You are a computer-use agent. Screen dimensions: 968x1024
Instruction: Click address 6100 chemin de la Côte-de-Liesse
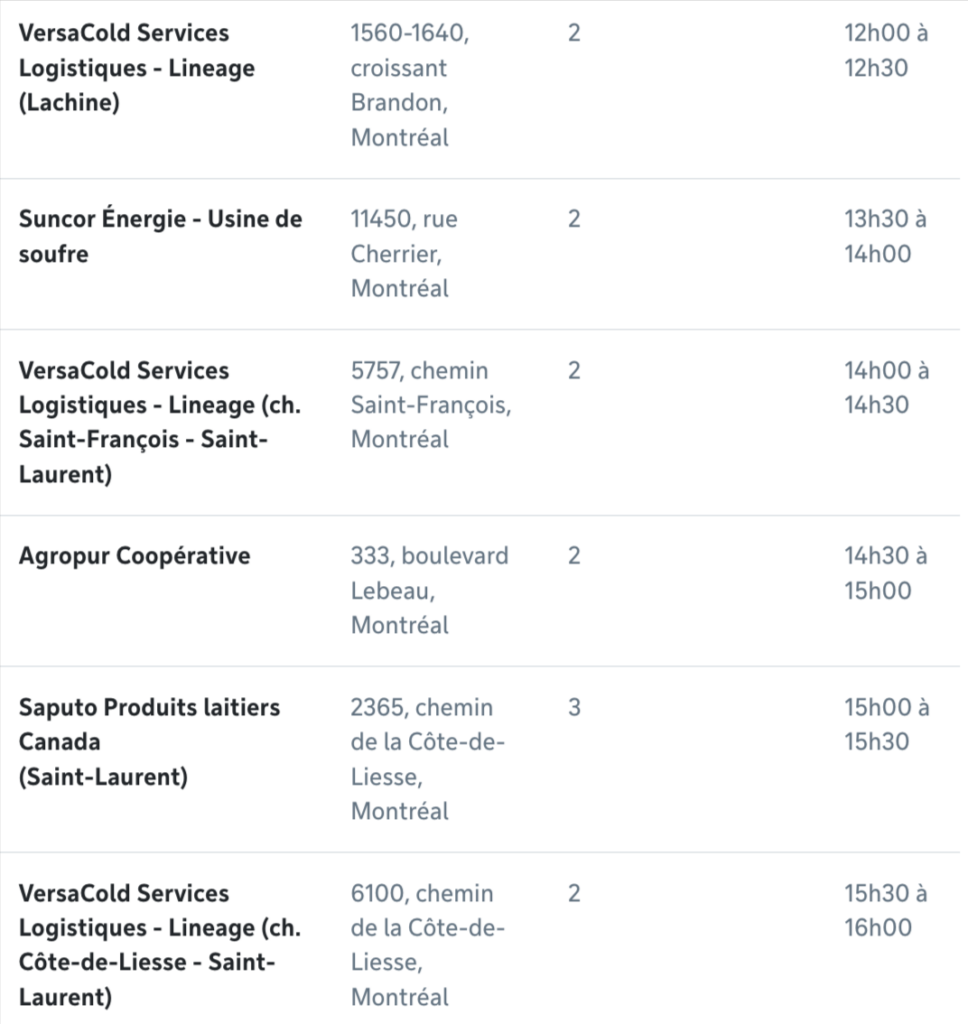pos(428,944)
